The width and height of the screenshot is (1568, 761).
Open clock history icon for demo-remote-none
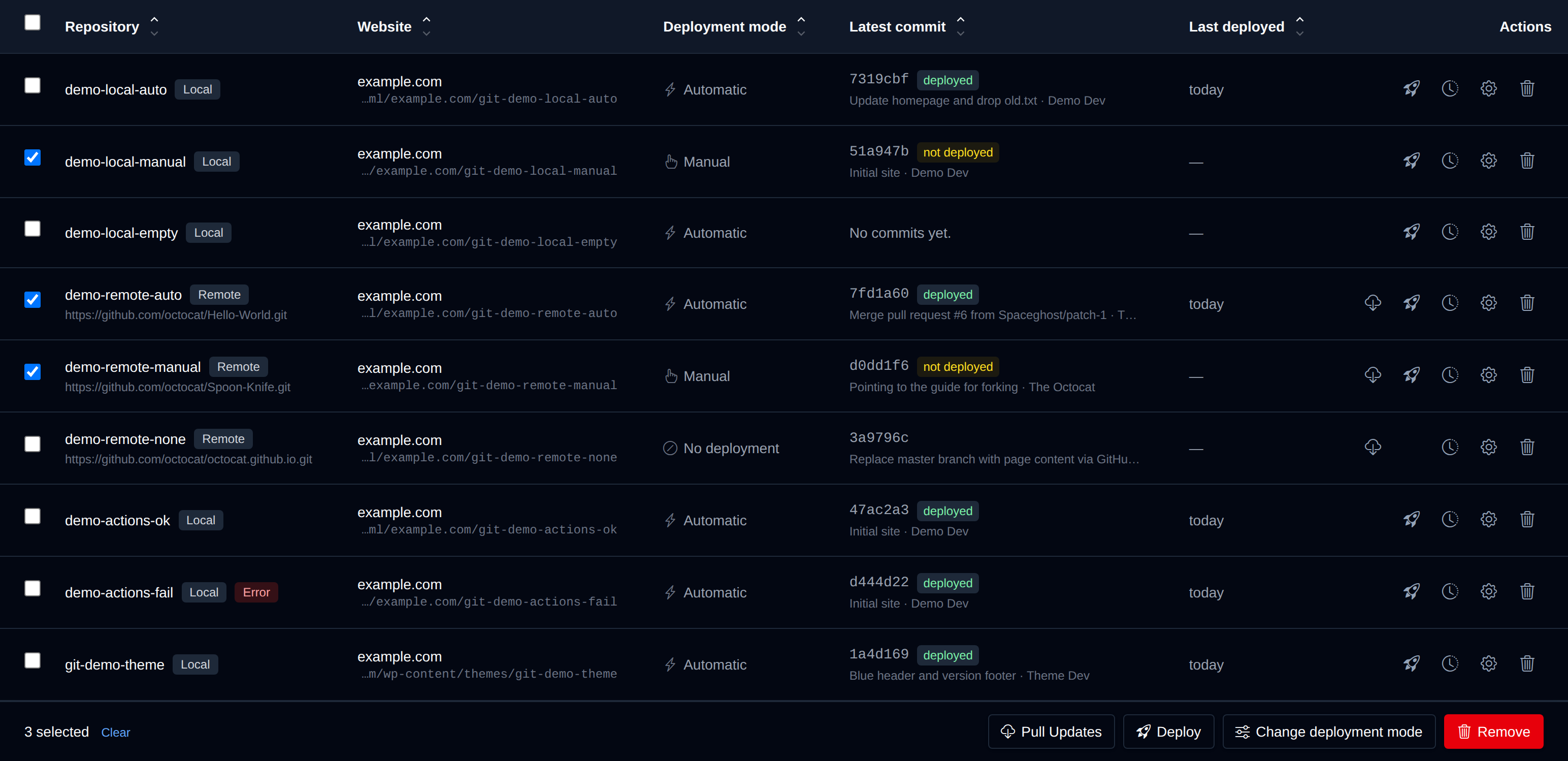coord(1450,448)
